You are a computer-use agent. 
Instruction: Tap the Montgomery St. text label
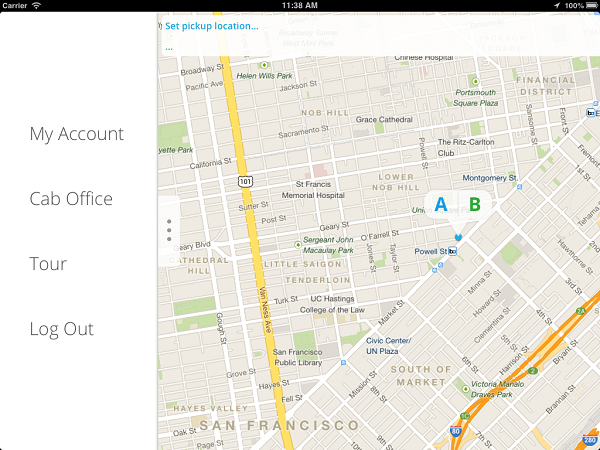[490, 178]
